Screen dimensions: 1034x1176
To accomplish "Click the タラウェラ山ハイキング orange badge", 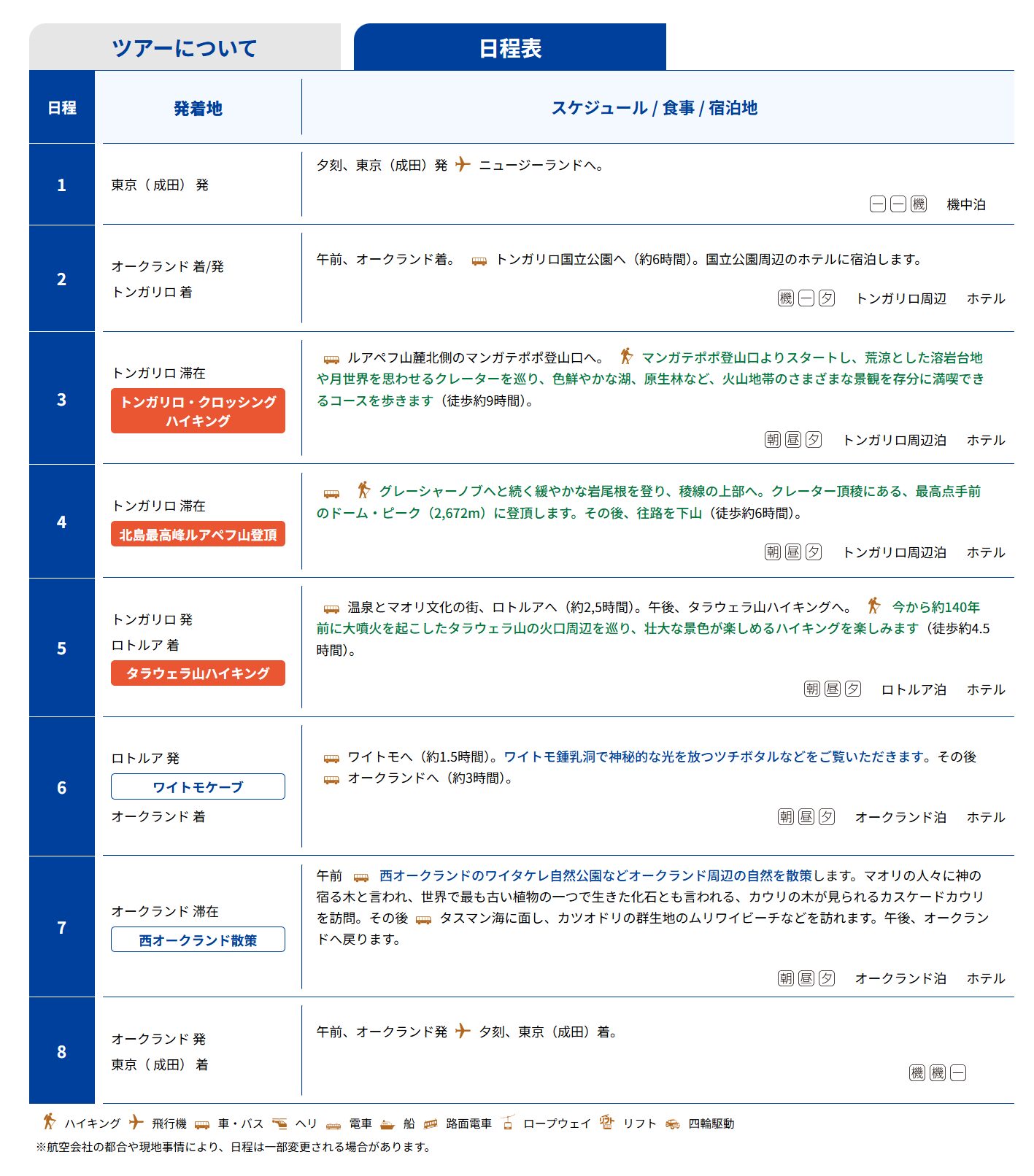I will coord(198,673).
